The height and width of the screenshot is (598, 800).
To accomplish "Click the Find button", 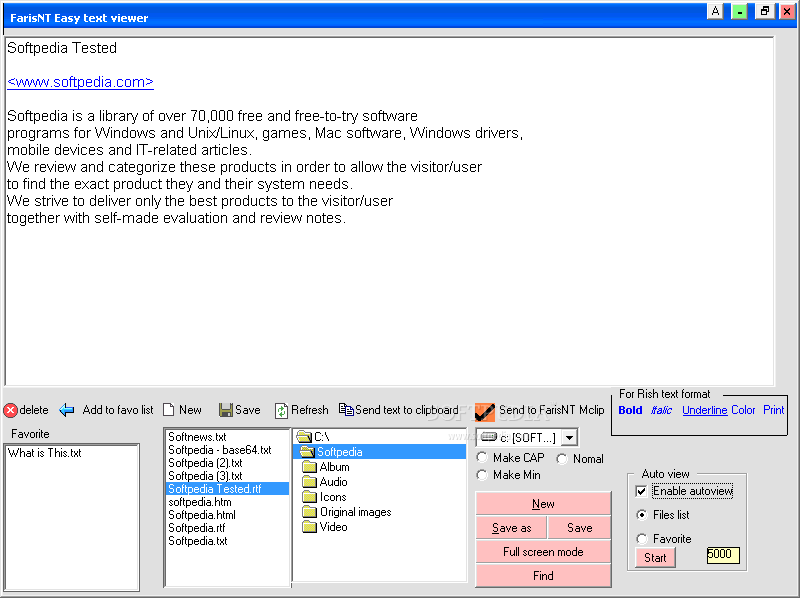I will tap(543, 576).
